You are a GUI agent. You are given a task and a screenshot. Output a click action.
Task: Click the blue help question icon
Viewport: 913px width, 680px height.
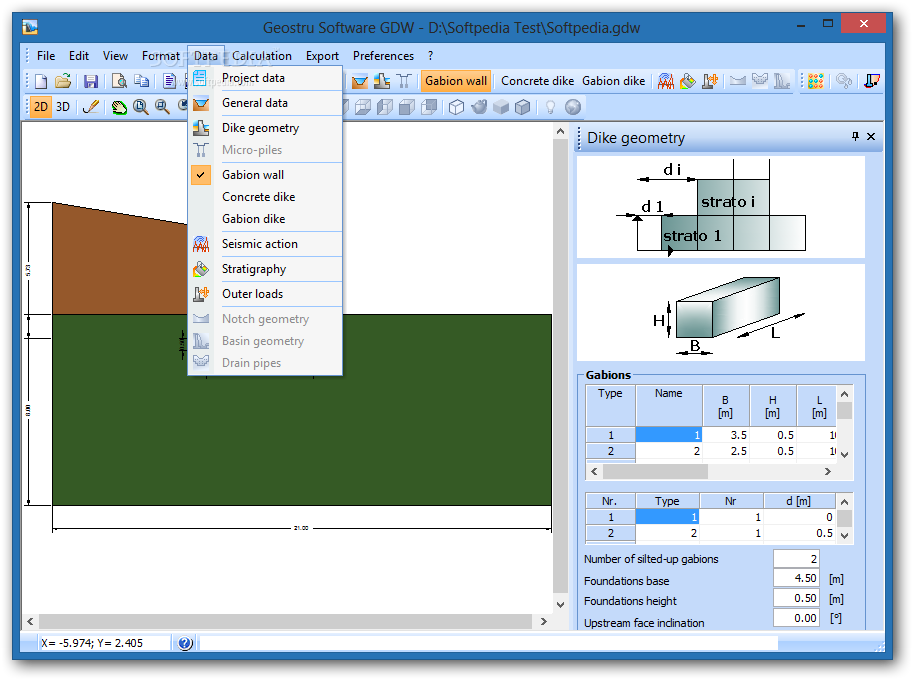coord(185,643)
